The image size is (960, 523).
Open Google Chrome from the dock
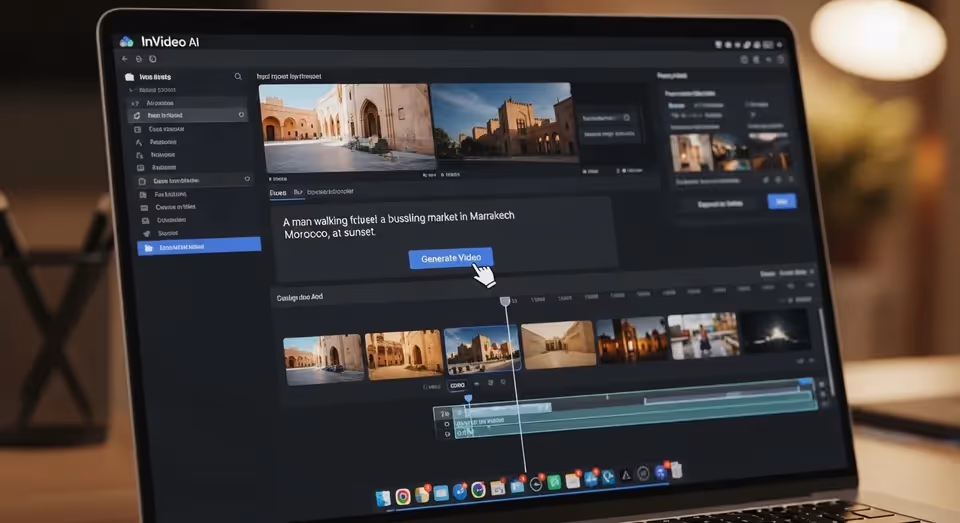[403, 497]
